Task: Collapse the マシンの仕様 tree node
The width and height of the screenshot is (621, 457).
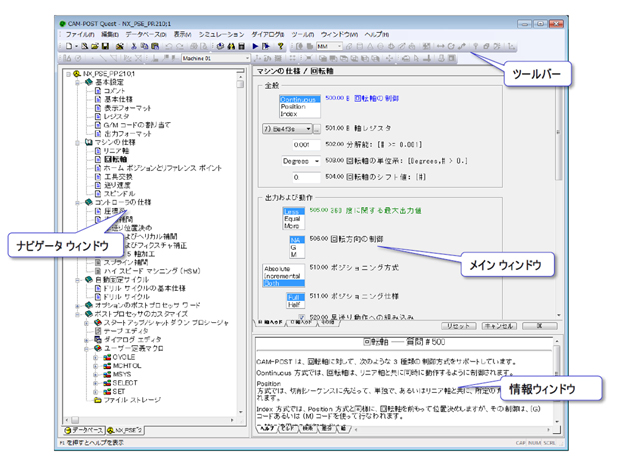Action: (78, 141)
